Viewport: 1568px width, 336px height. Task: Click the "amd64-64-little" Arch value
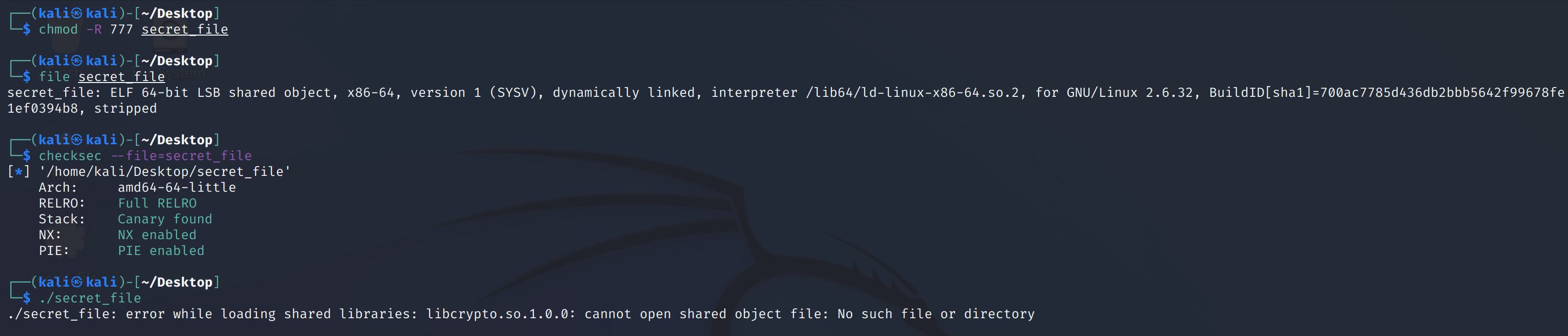176,187
